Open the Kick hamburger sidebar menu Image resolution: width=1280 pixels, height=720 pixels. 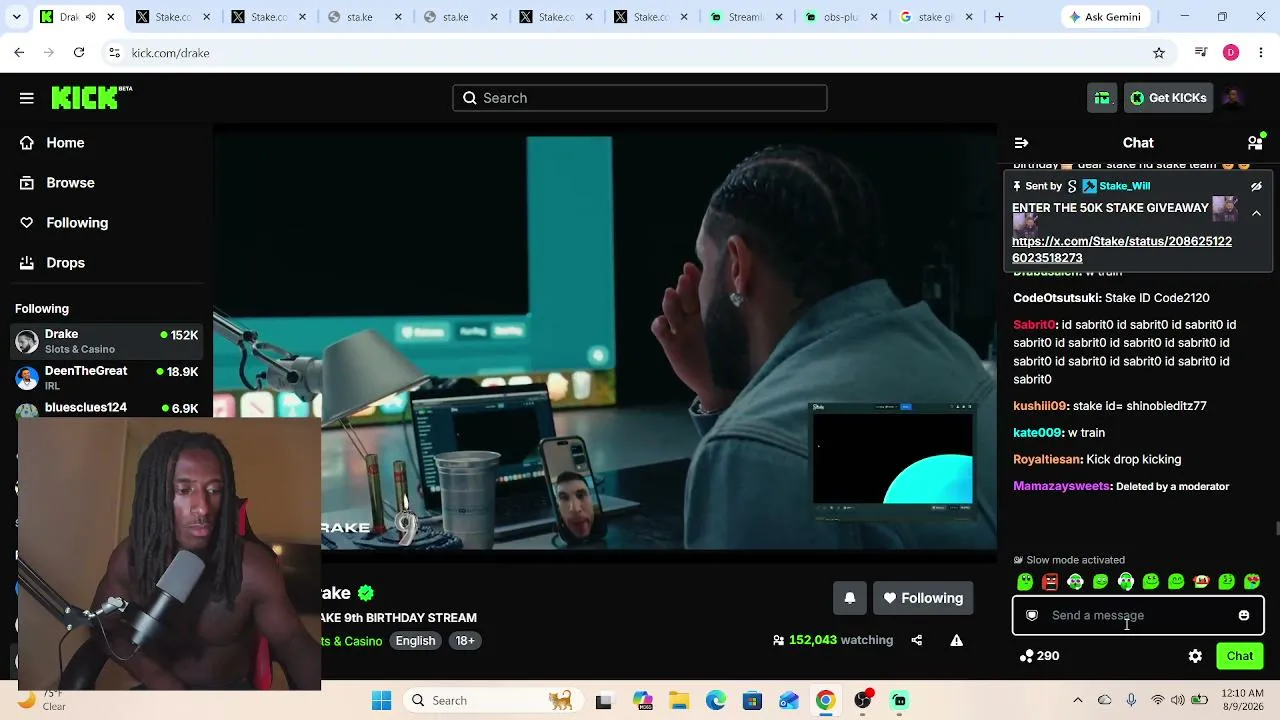(x=27, y=98)
